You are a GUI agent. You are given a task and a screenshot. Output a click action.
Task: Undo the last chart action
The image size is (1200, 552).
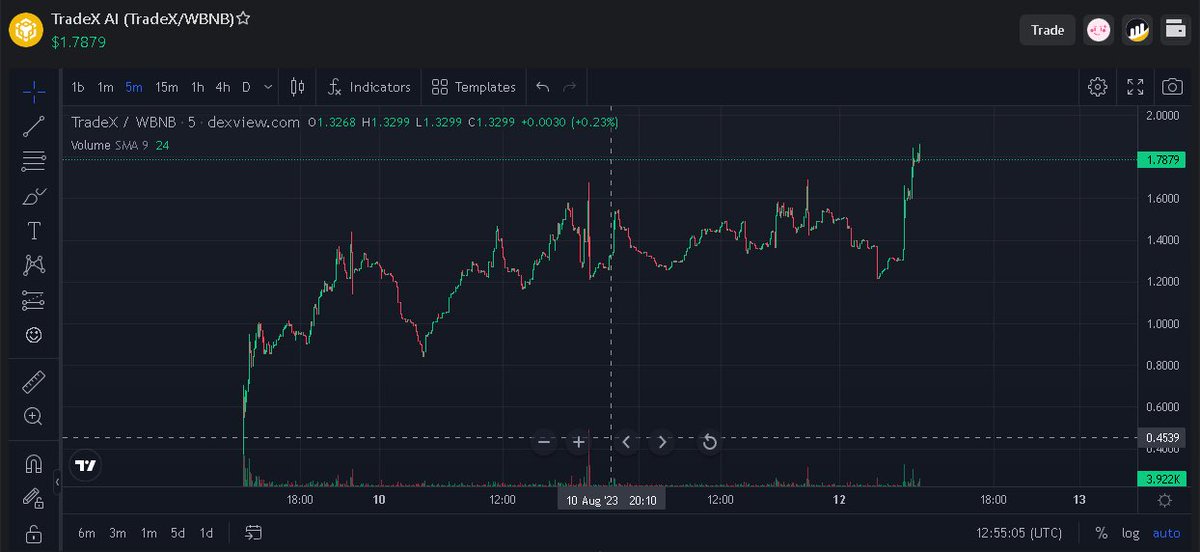coord(543,87)
